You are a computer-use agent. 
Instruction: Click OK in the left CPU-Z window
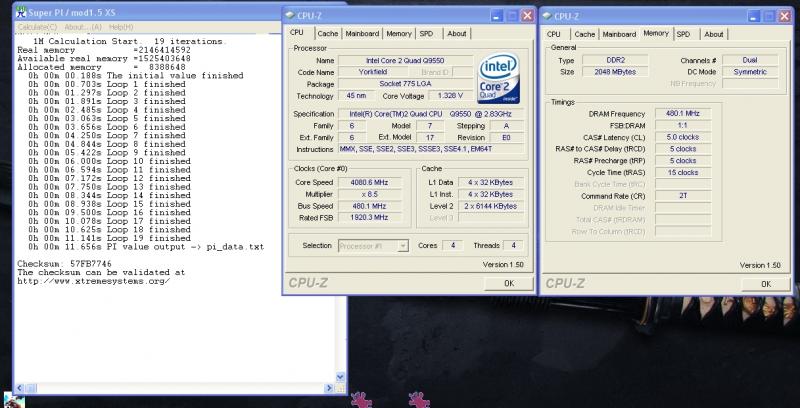pos(509,283)
